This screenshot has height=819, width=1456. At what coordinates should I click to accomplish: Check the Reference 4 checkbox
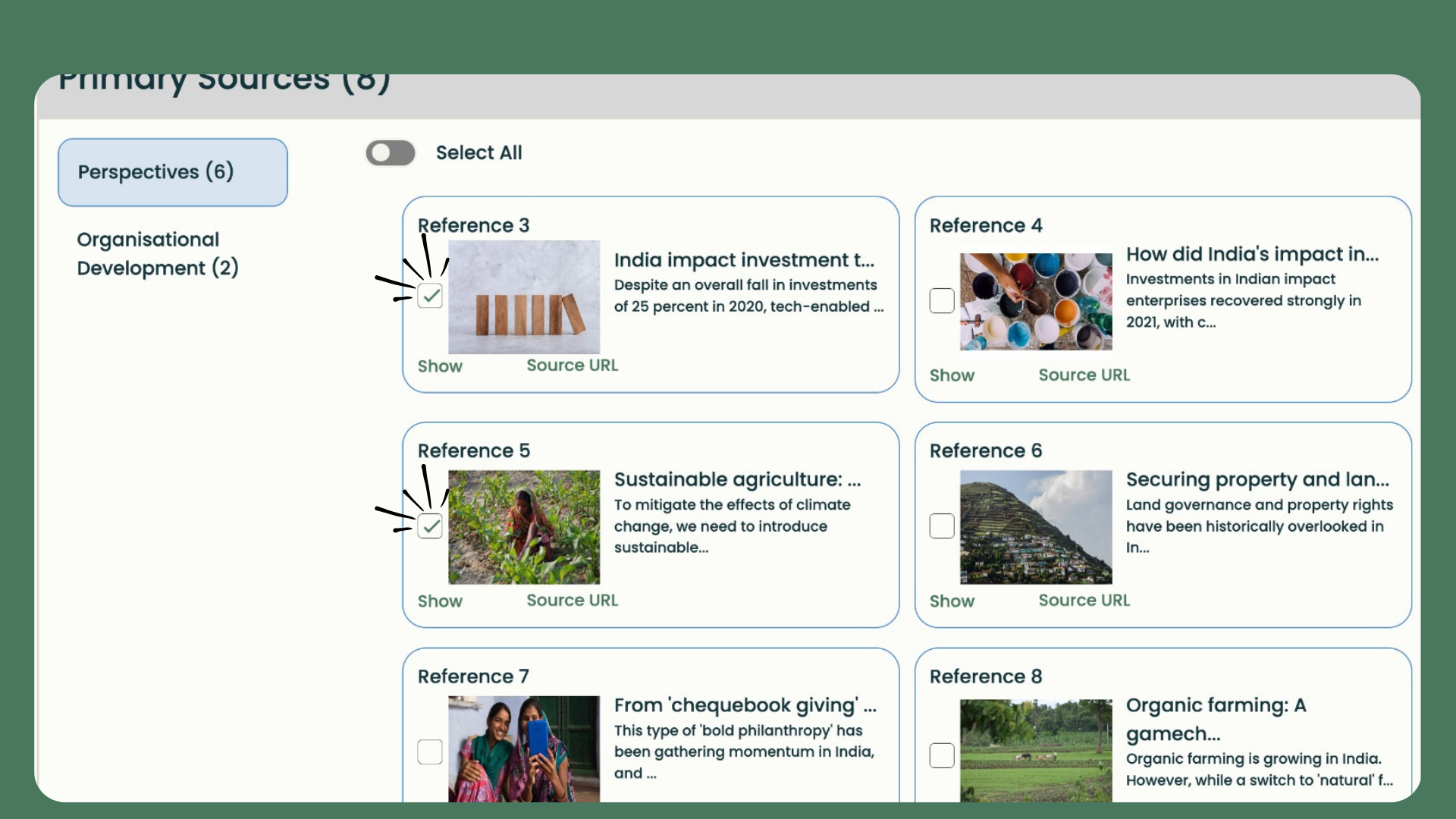(x=942, y=301)
